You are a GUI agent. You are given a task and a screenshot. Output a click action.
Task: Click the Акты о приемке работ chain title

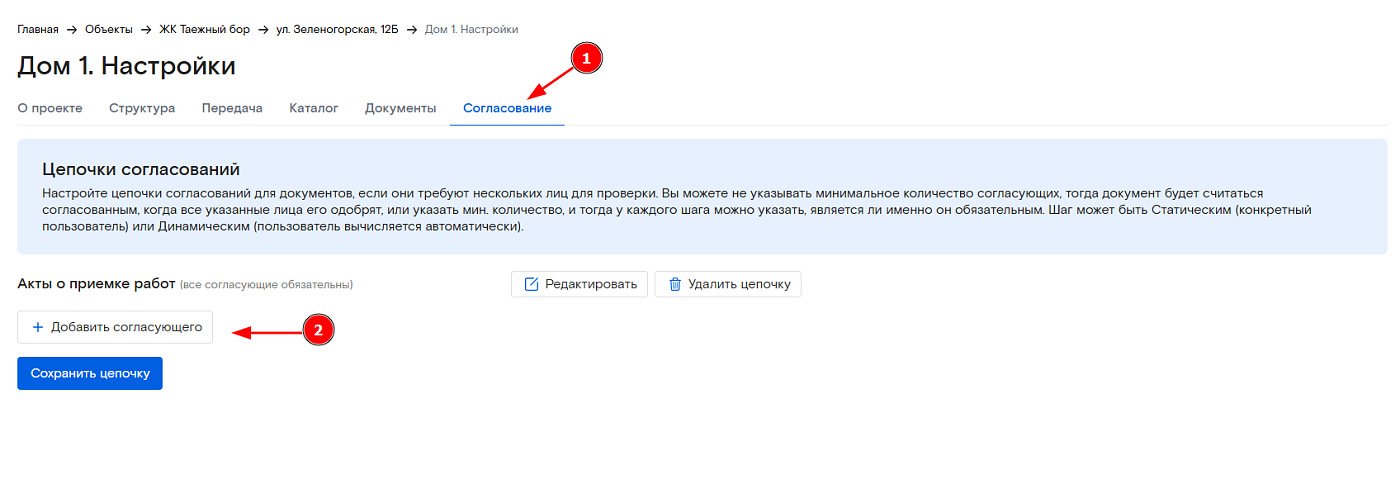96,284
